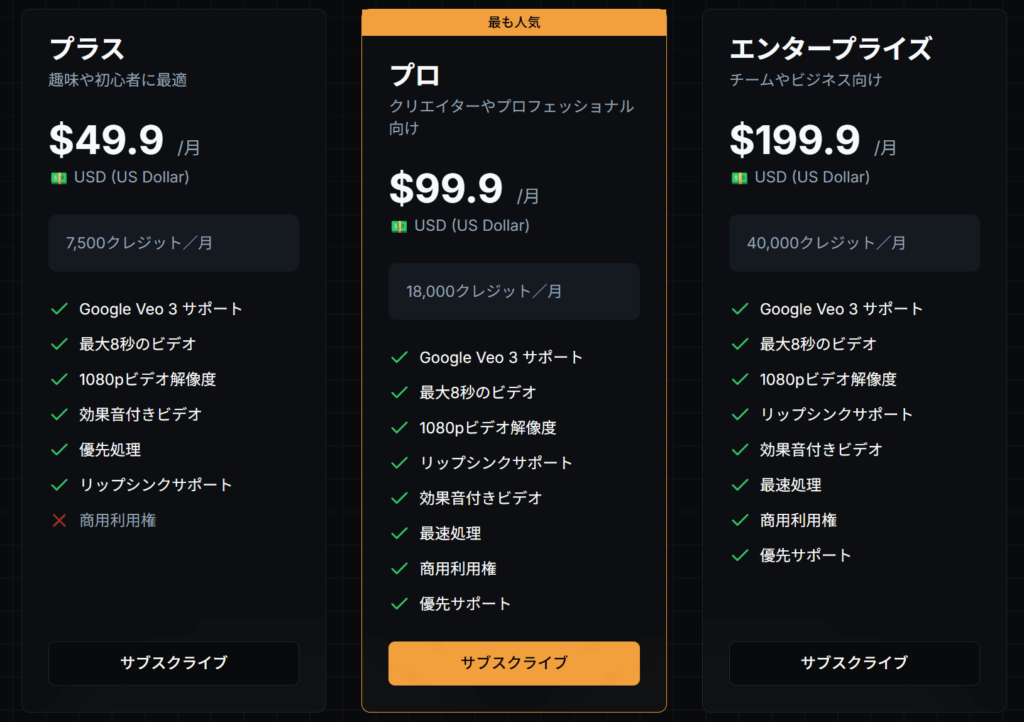Click the 7,500クレジット／月 credit box
The width and height of the screenshot is (1024, 722).
point(173,243)
